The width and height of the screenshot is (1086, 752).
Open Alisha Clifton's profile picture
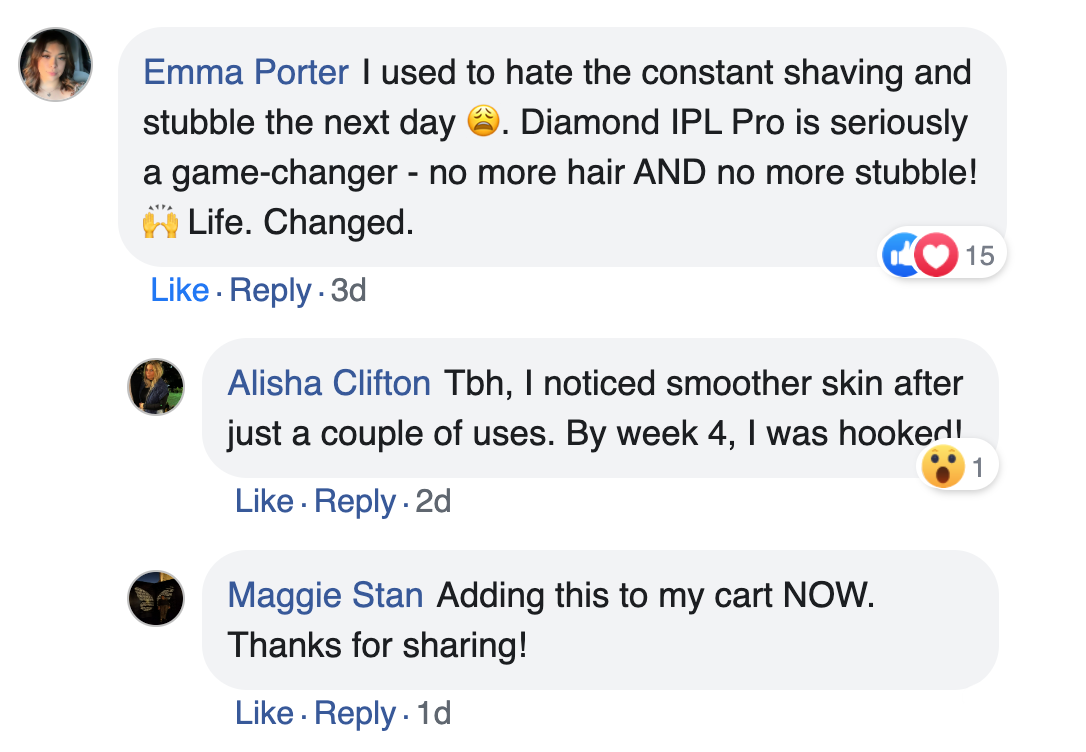pyautogui.click(x=156, y=387)
